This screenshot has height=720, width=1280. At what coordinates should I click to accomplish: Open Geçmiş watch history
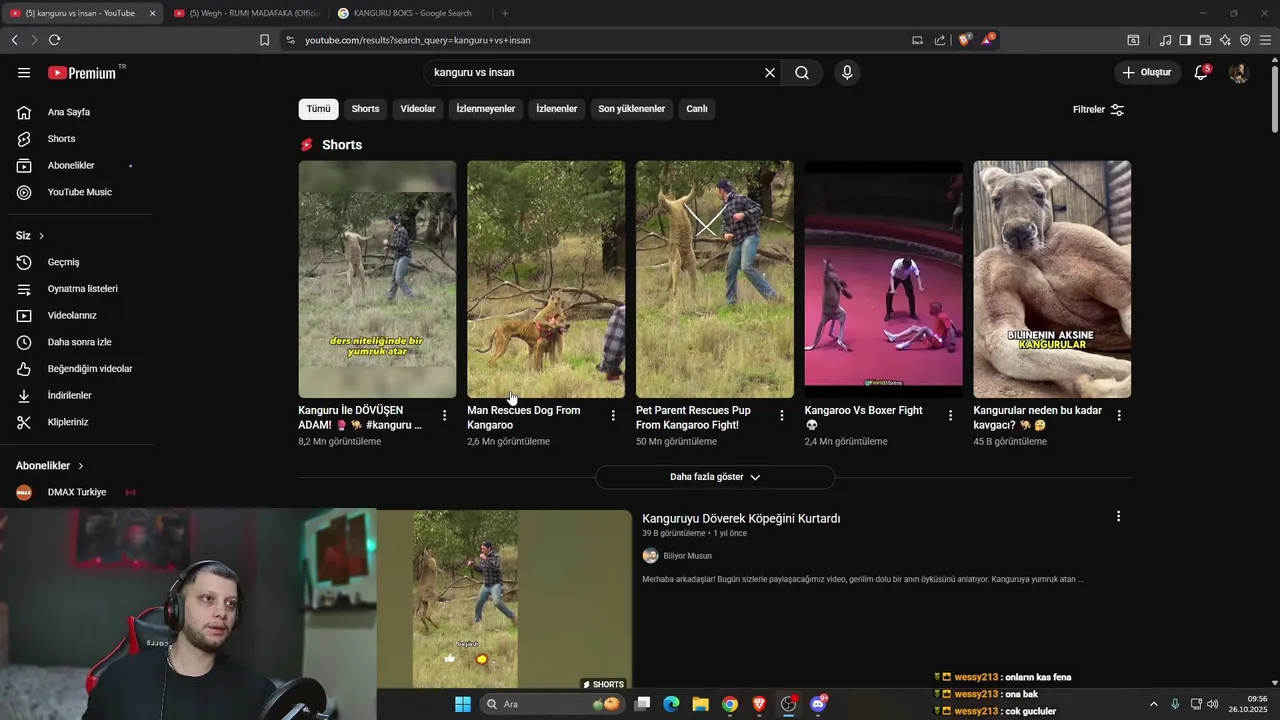pyautogui.click(x=63, y=262)
